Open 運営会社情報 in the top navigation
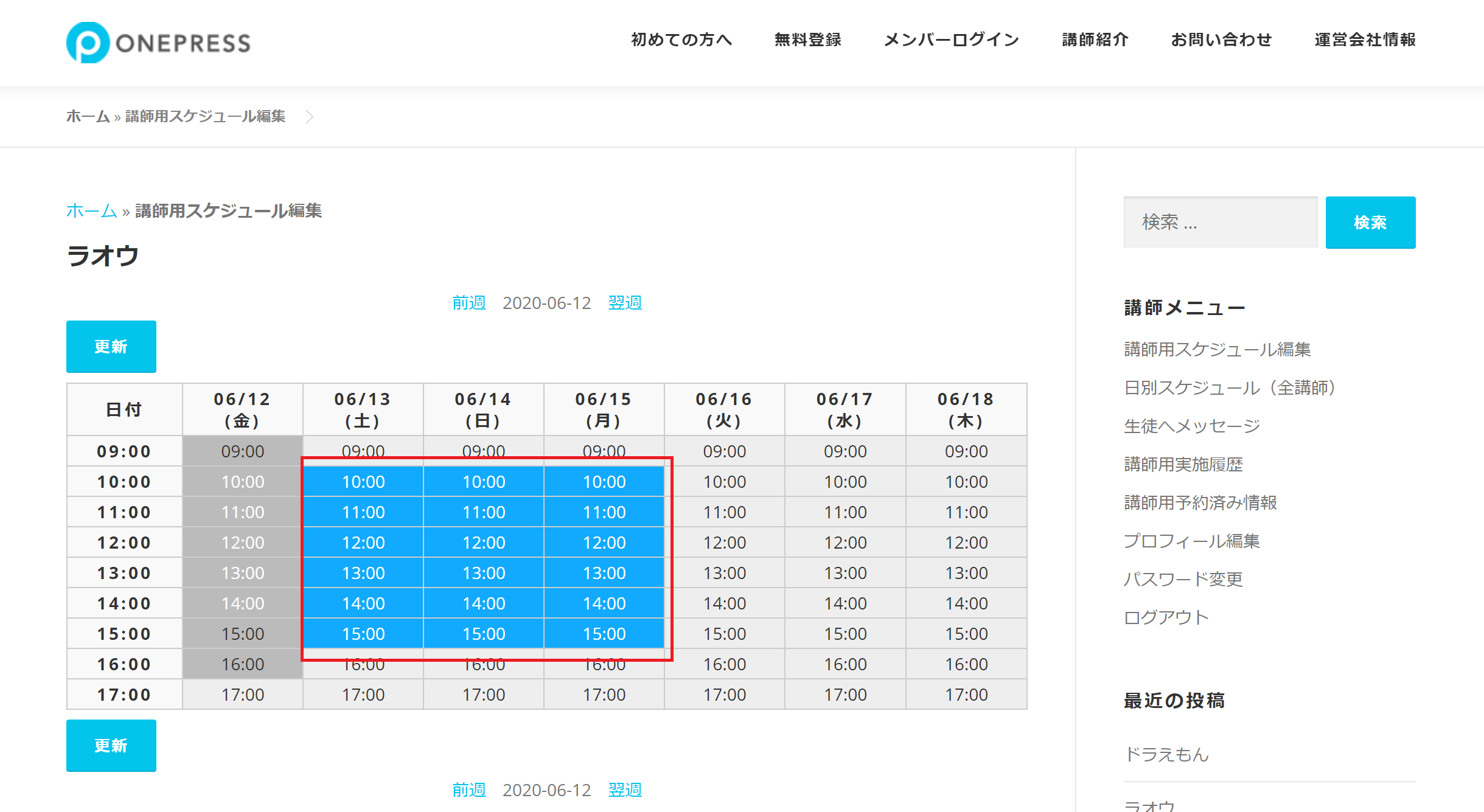Image resolution: width=1484 pixels, height=812 pixels. [x=1365, y=40]
